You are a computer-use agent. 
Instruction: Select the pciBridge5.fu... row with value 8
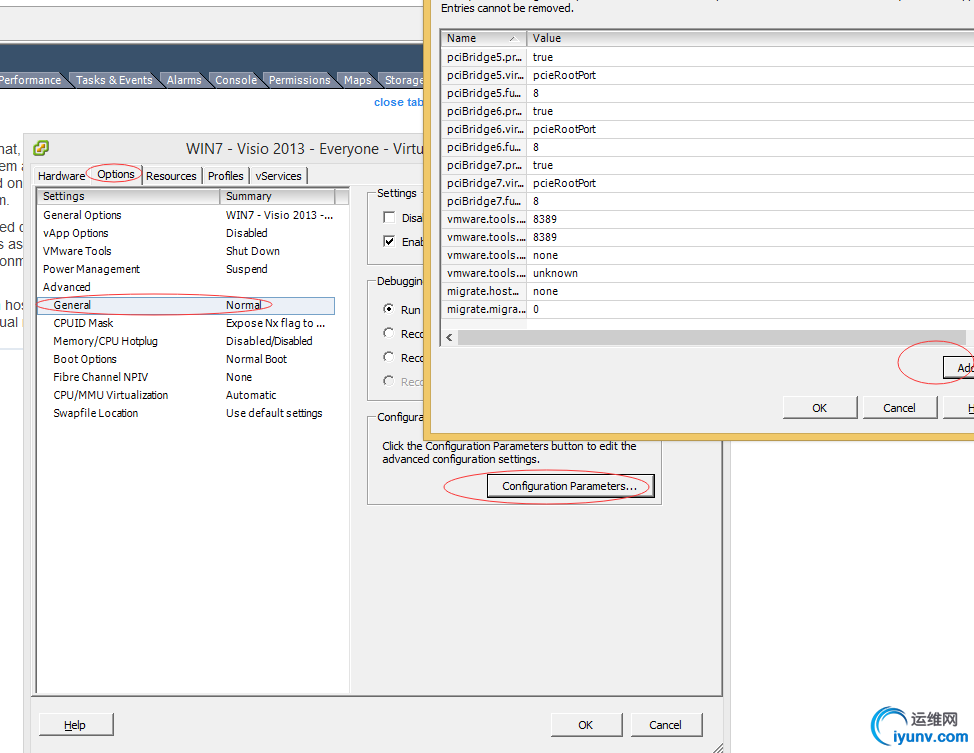(708, 93)
